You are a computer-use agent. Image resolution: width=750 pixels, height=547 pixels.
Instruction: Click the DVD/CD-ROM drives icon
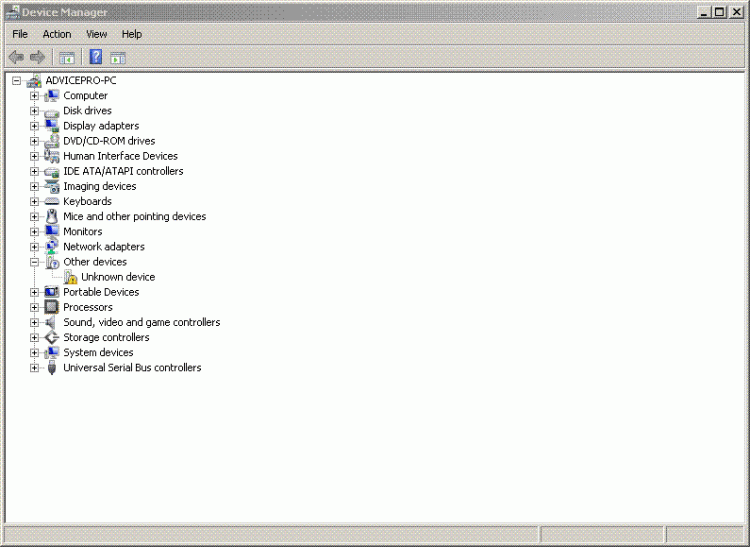(52, 141)
